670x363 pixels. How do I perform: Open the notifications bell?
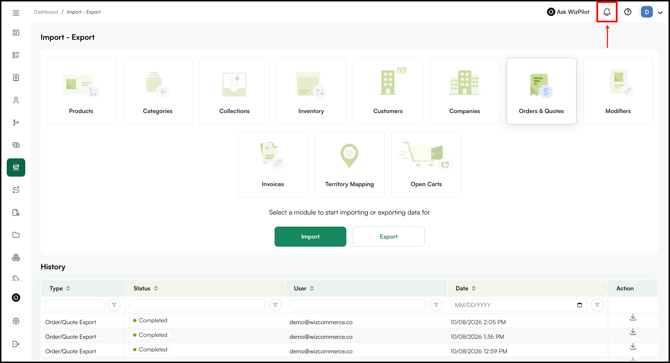pos(607,12)
